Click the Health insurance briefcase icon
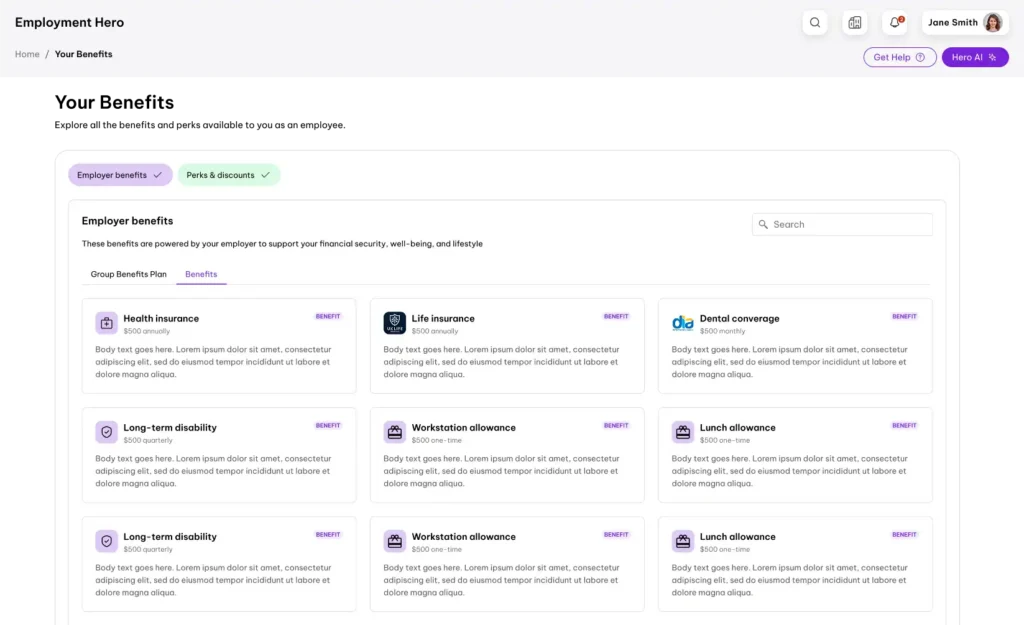Screen dimensions: 1024x625 pos(106,322)
